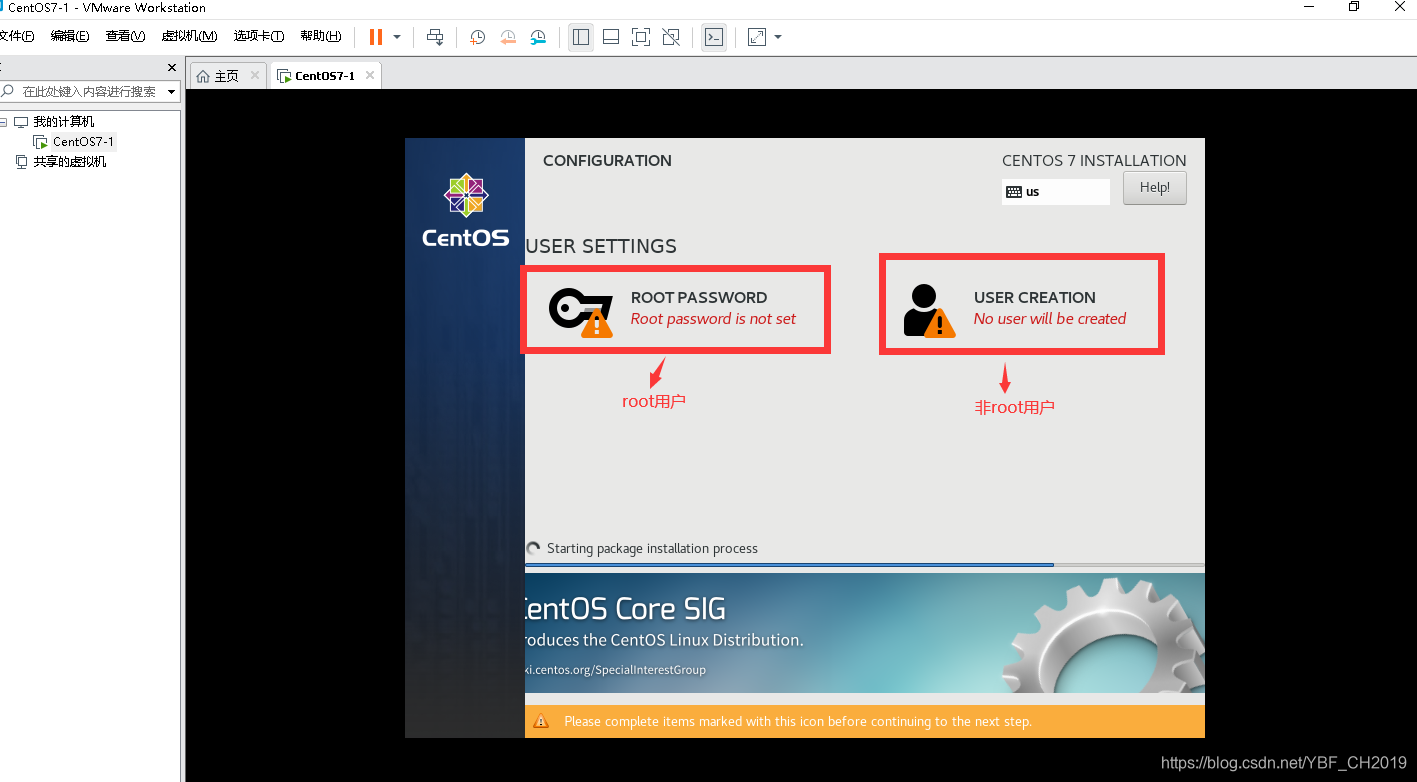Open the library search filter dropdown arrow
1417x782 pixels.
(x=172, y=91)
